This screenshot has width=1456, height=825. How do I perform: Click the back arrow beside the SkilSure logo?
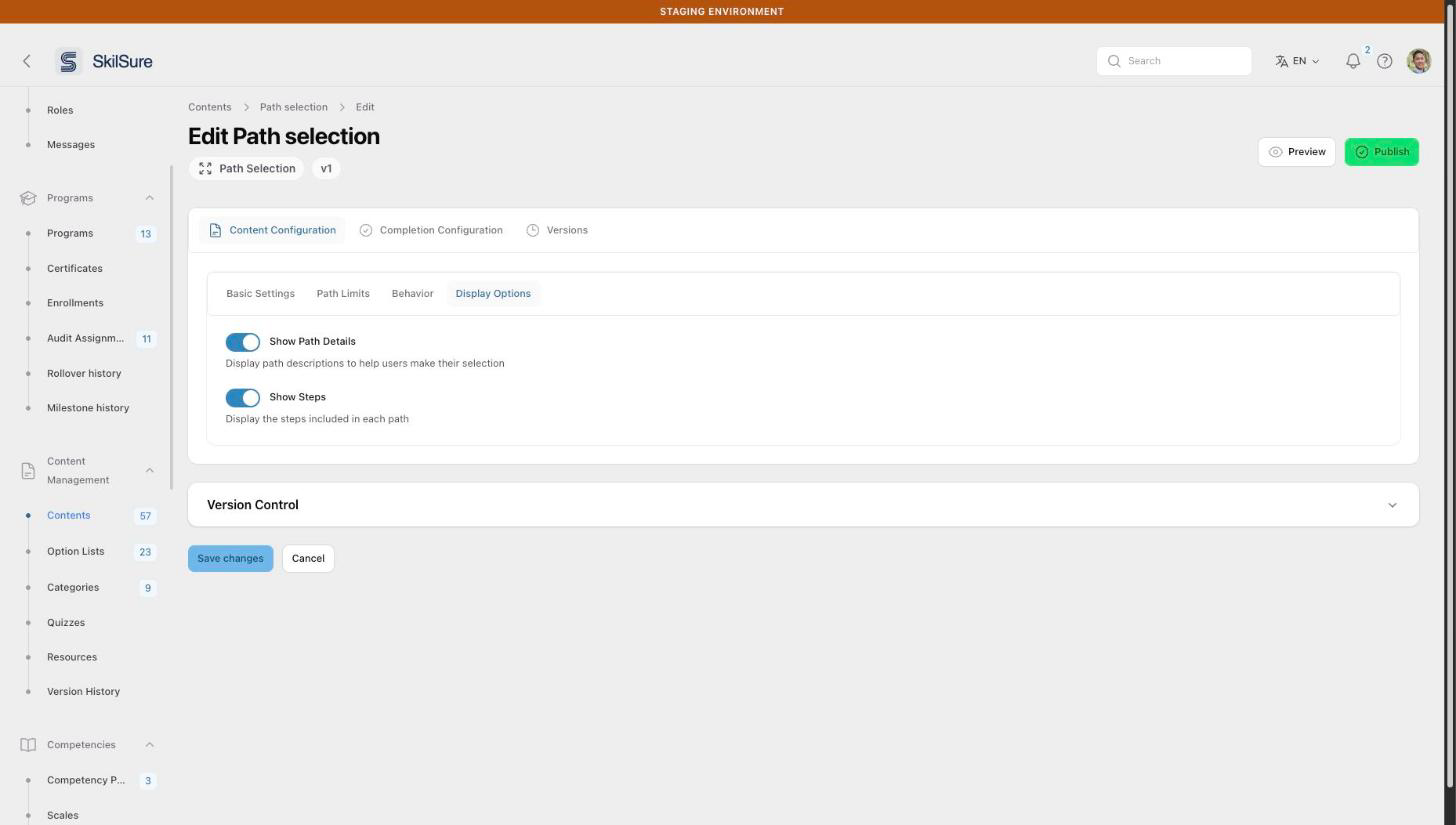[x=27, y=61]
